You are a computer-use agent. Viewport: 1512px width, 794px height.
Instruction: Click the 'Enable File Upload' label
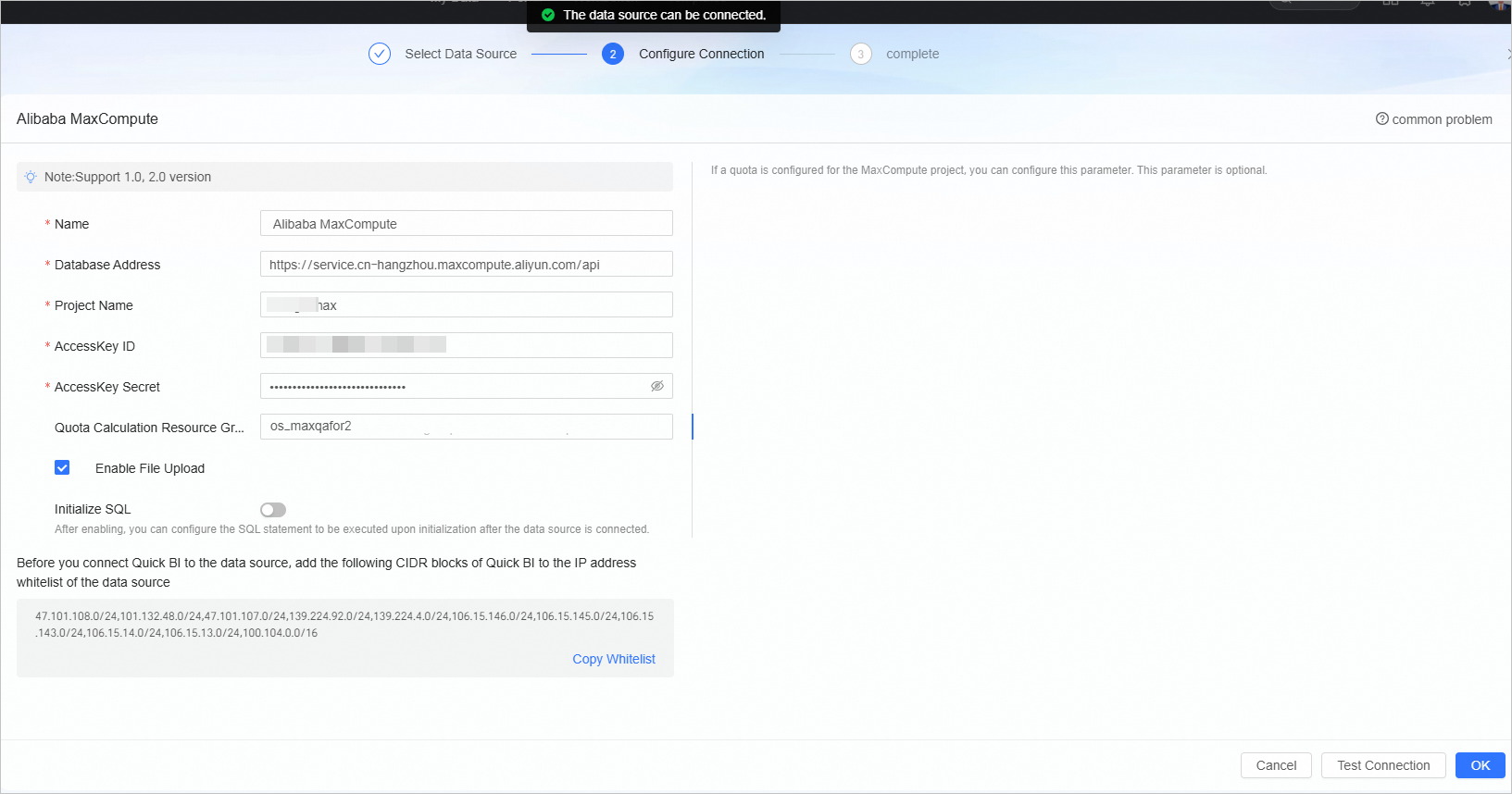click(150, 468)
